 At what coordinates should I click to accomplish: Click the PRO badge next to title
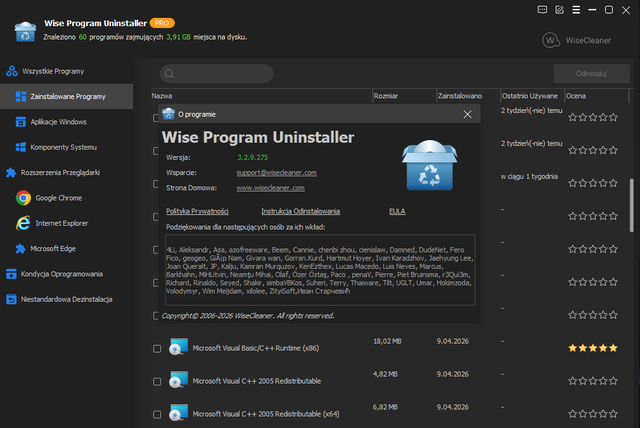(x=162, y=23)
